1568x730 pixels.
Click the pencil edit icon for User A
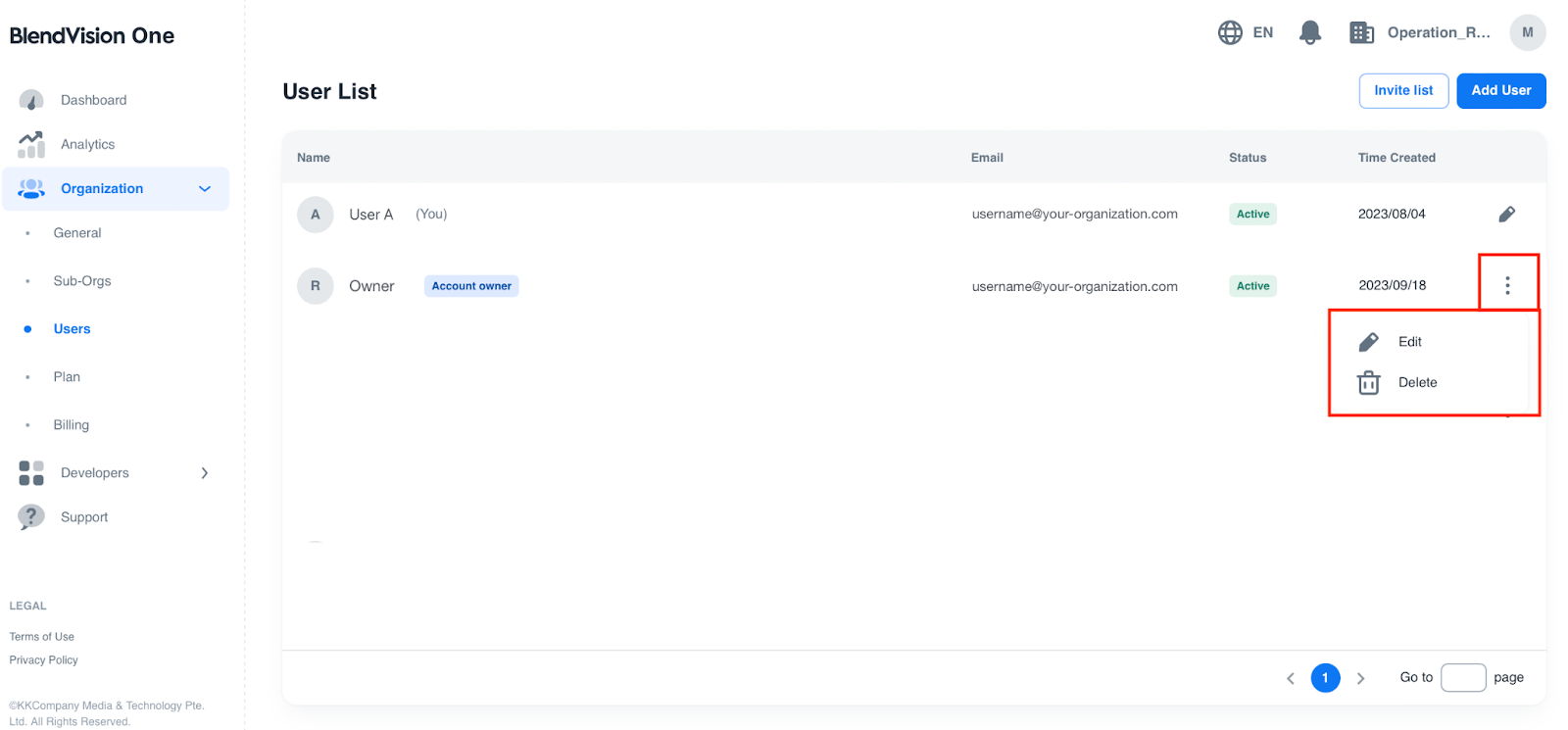[1506, 215]
